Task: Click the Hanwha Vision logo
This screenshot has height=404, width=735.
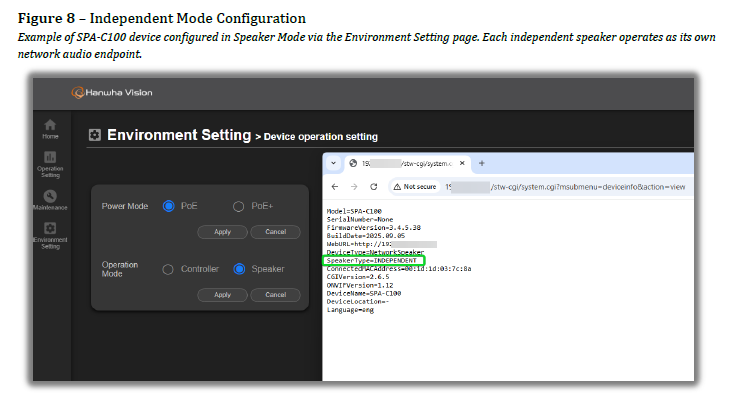Action: [x=112, y=93]
